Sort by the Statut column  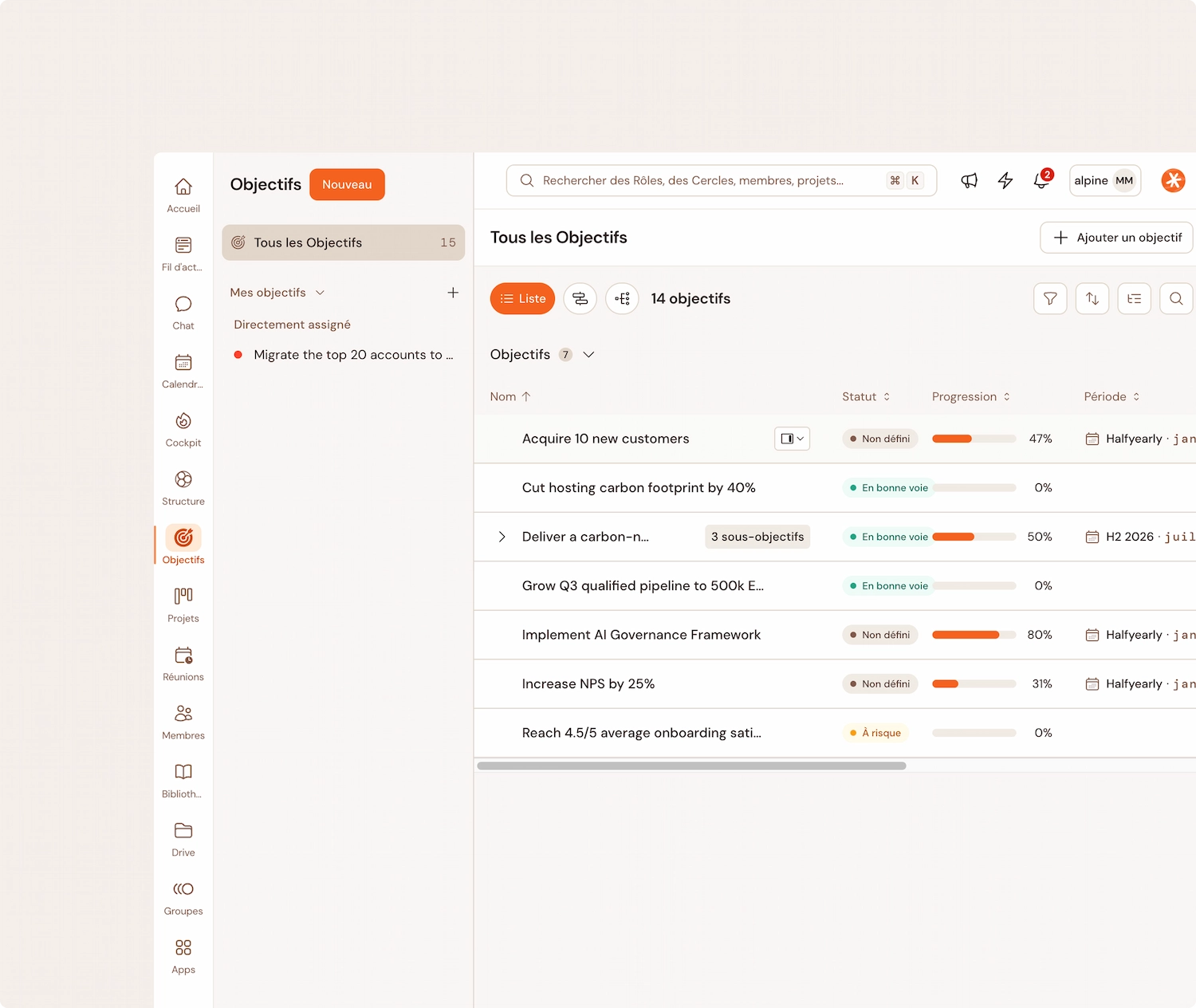click(x=866, y=396)
